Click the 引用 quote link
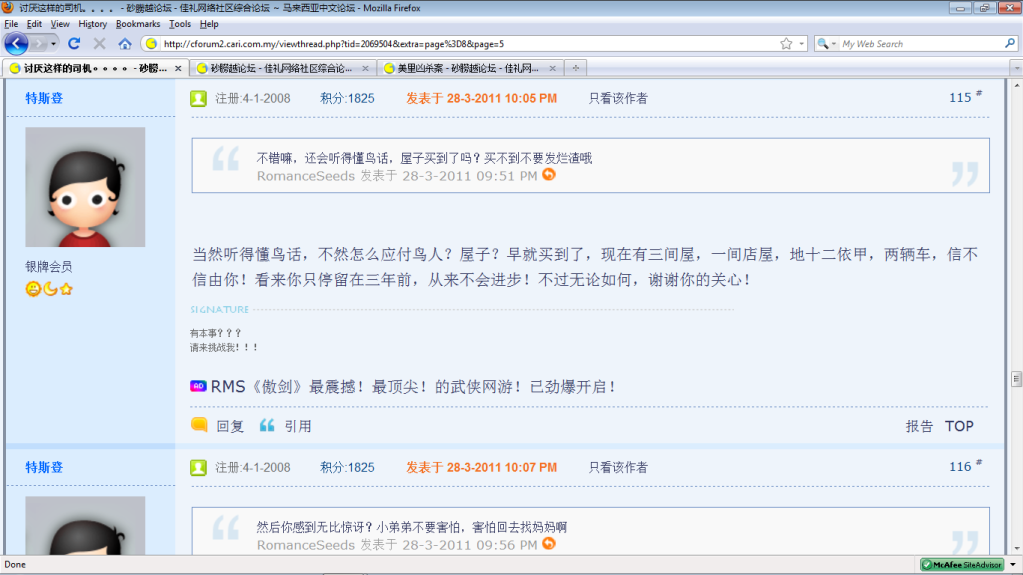Image resolution: width=1023 pixels, height=575 pixels. (297, 426)
